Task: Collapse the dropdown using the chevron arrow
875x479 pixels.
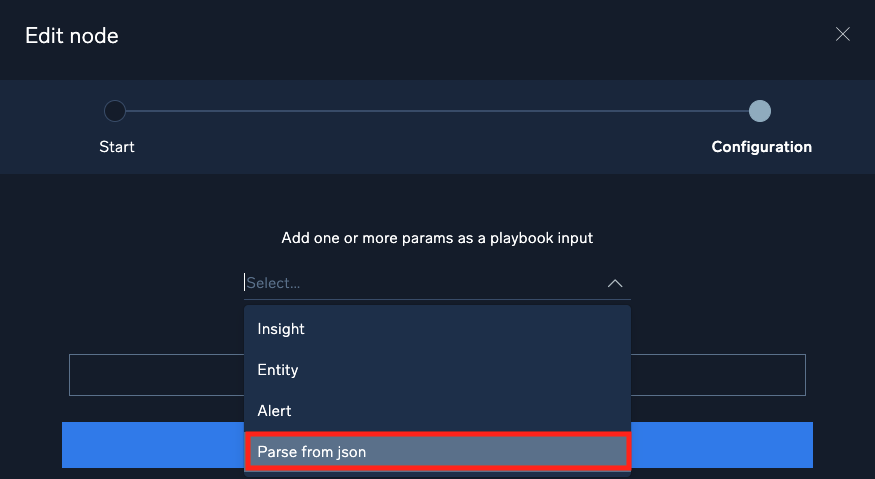Action: [615, 284]
